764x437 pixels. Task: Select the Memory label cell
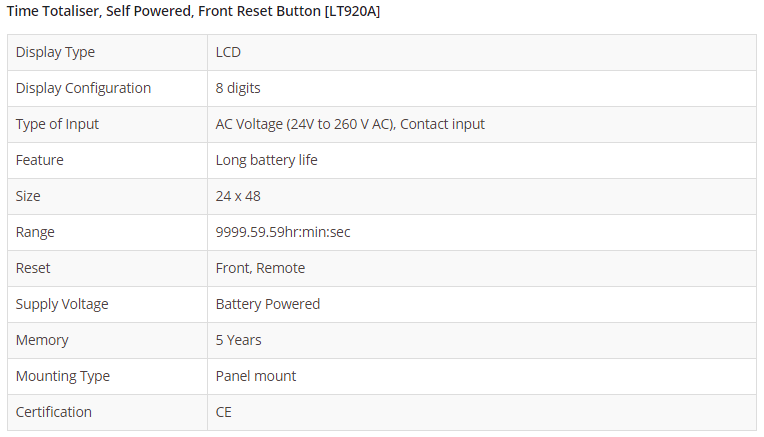pyautogui.click(x=42, y=340)
